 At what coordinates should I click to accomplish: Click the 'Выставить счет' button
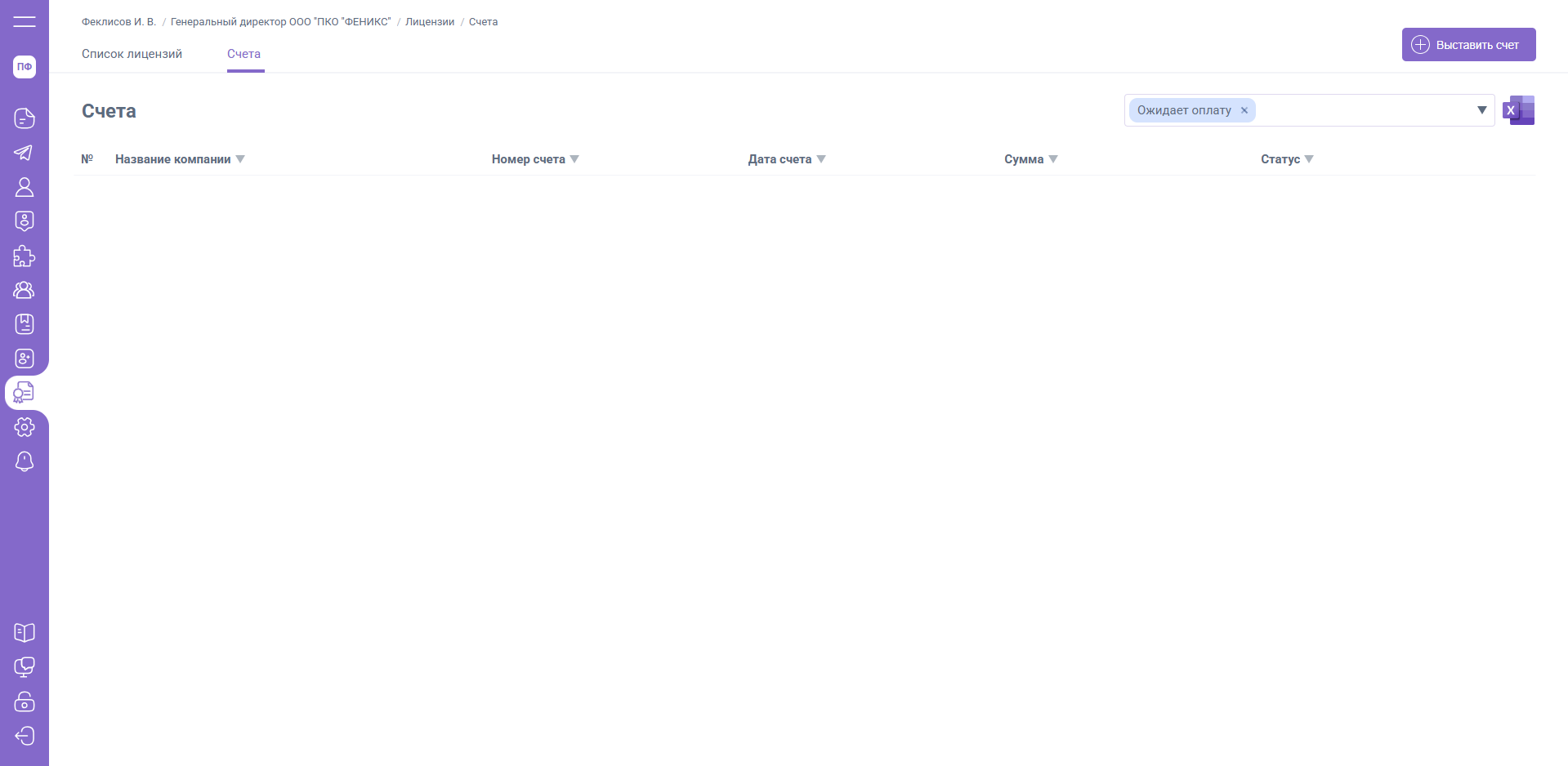[x=1468, y=45]
